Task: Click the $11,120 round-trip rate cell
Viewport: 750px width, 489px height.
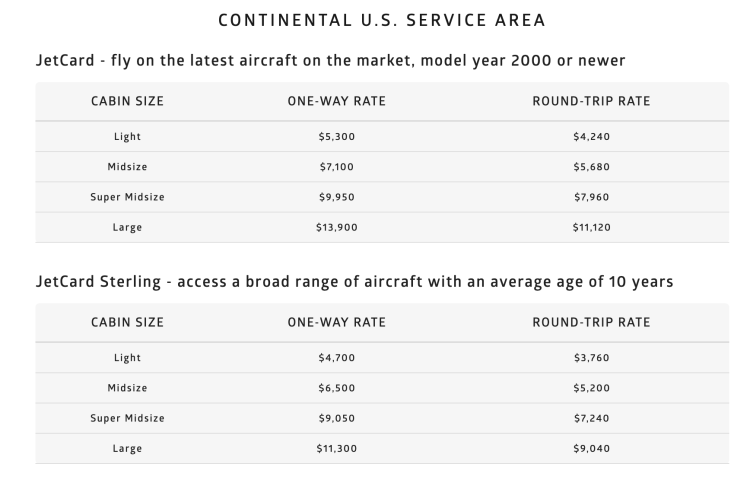Action: pos(591,227)
